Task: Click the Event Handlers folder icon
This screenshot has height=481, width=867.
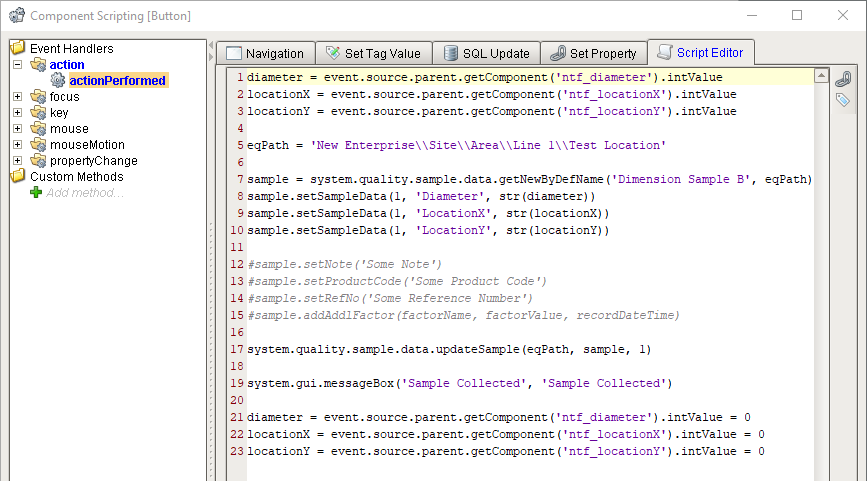Action: point(18,49)
